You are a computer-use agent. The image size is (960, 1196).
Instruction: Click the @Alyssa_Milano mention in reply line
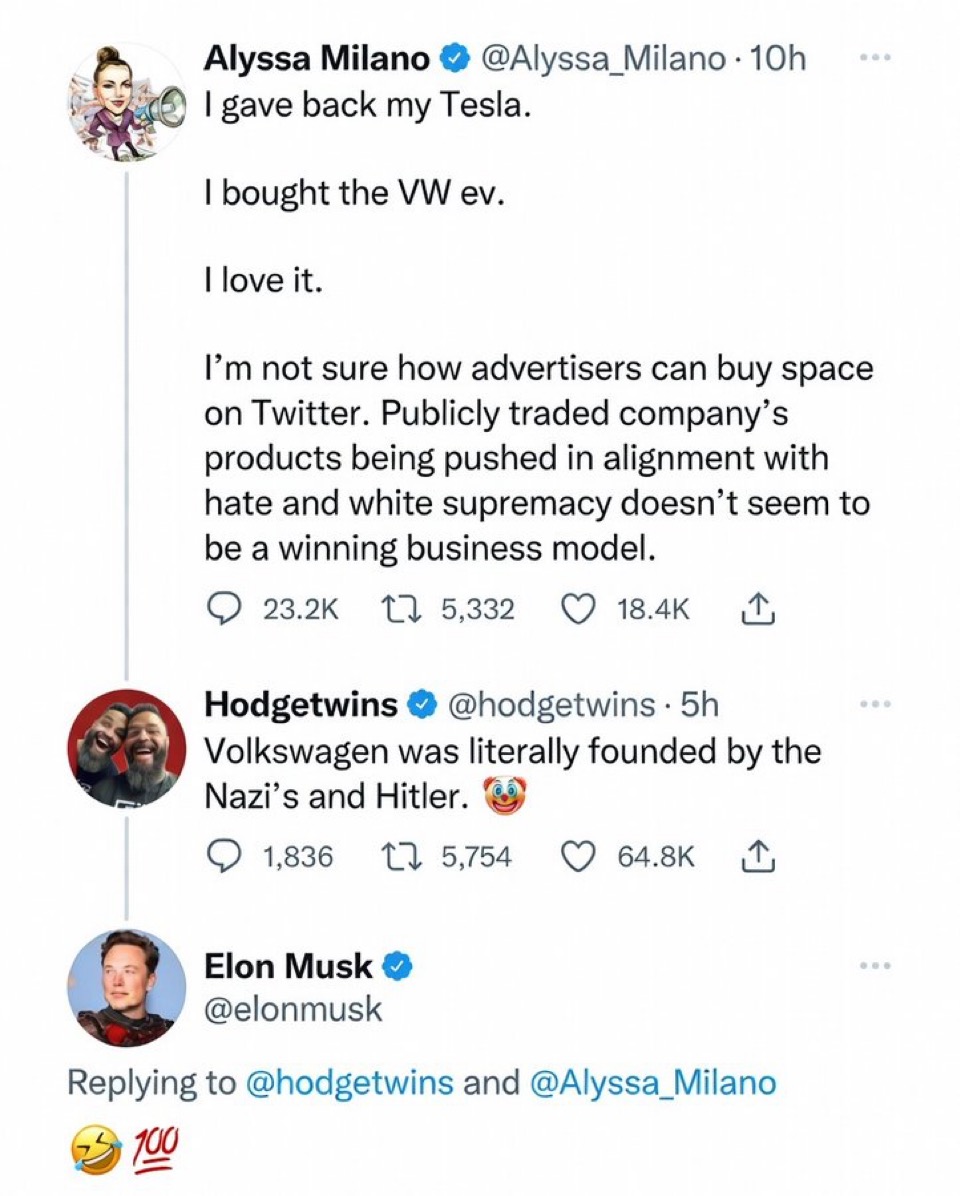[x=654, y=1082]
